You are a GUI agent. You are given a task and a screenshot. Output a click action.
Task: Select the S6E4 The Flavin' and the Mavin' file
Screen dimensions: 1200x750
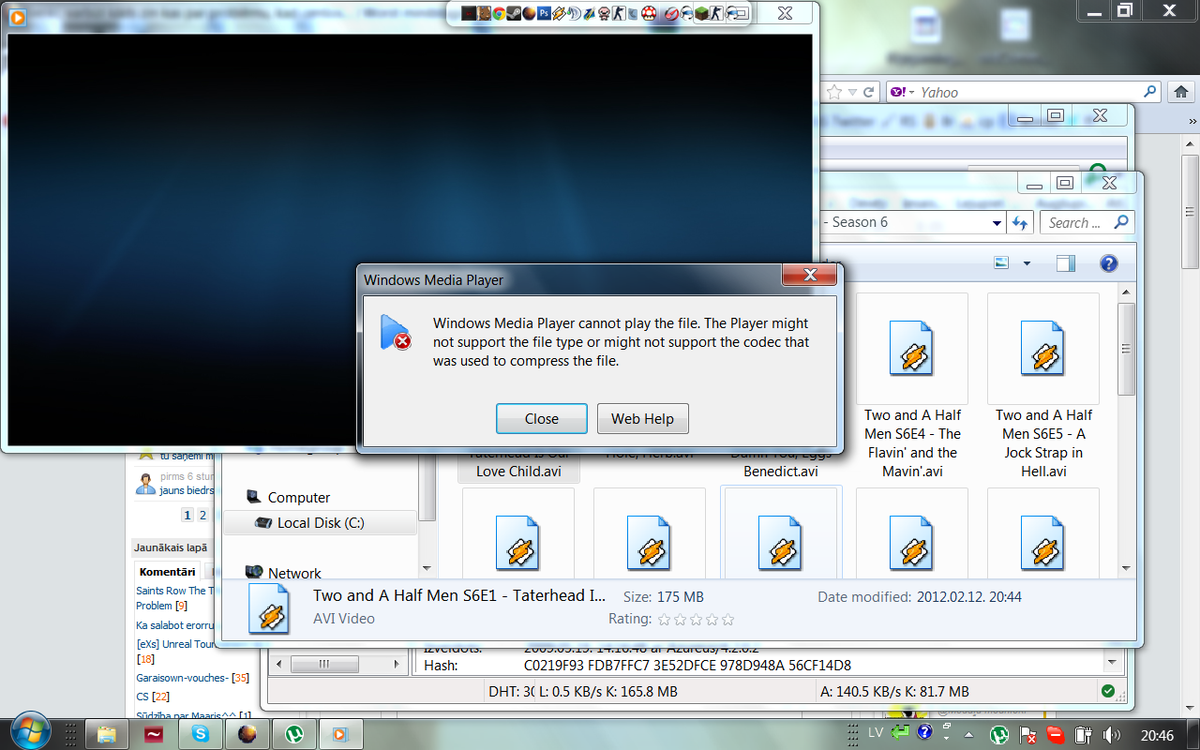(912, 386)
